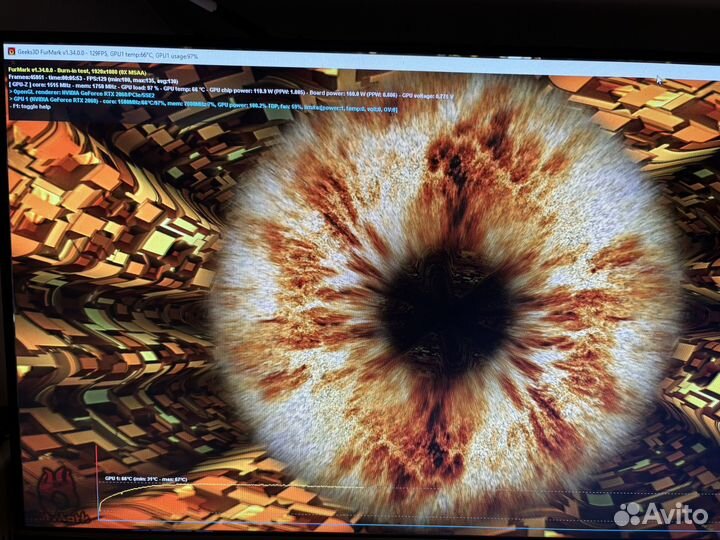Click the Avito watermark logo icon
This screenshot has width=720, height=540.
(x=627, y=514)
